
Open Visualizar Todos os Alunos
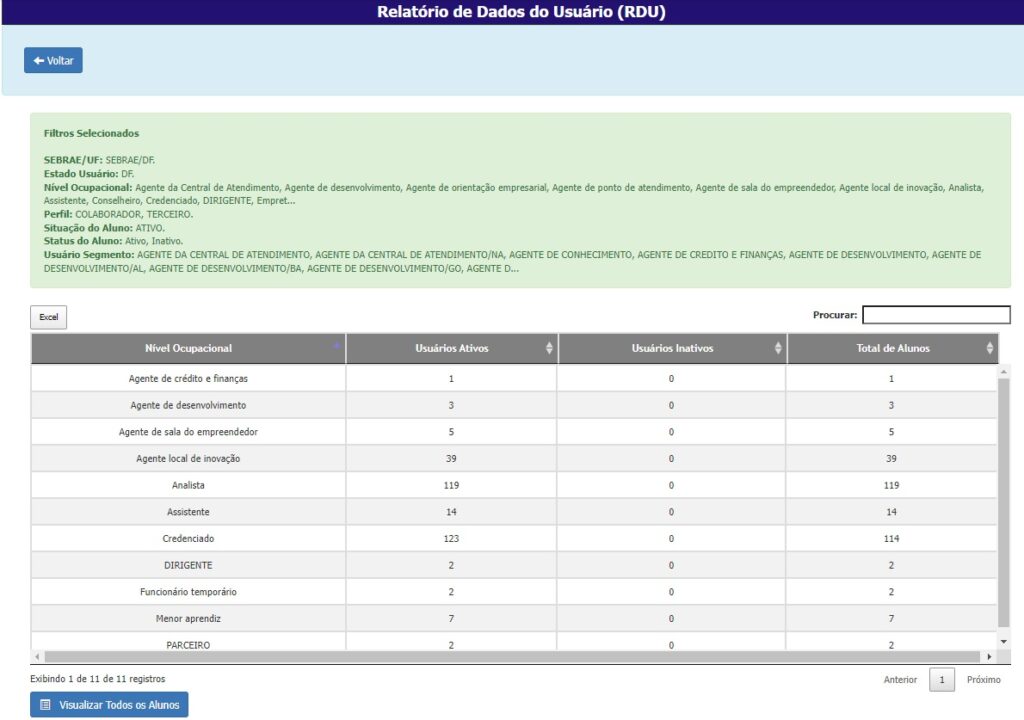click(109, 705)
